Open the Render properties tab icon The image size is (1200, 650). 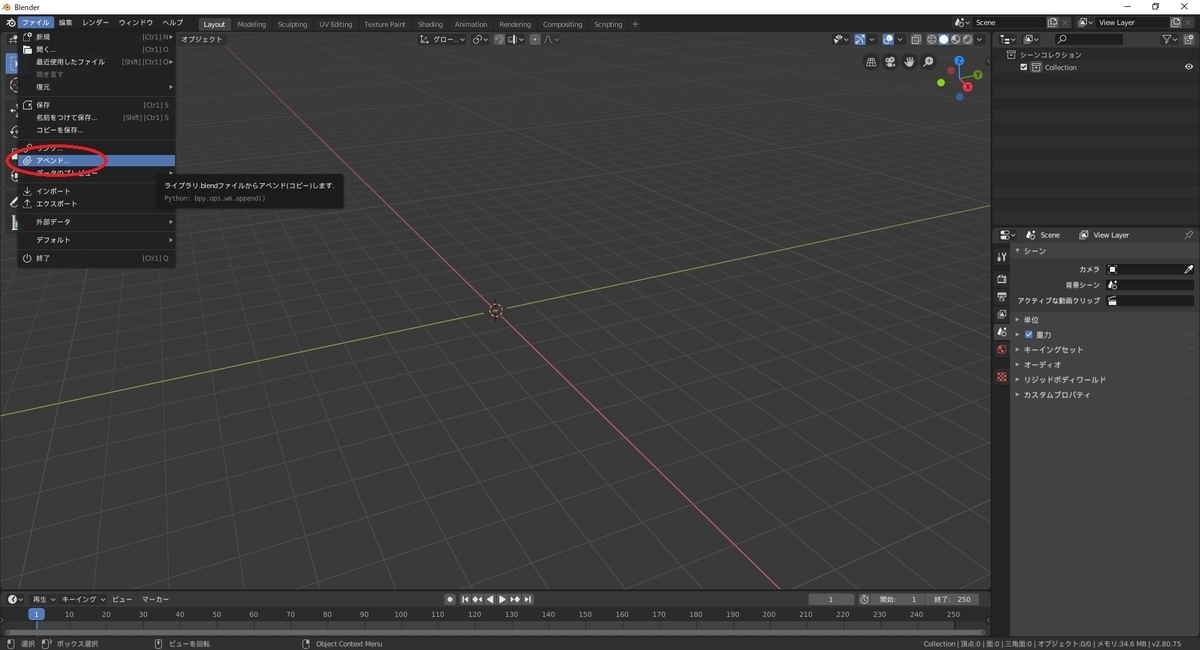[x=1001, y=278]
